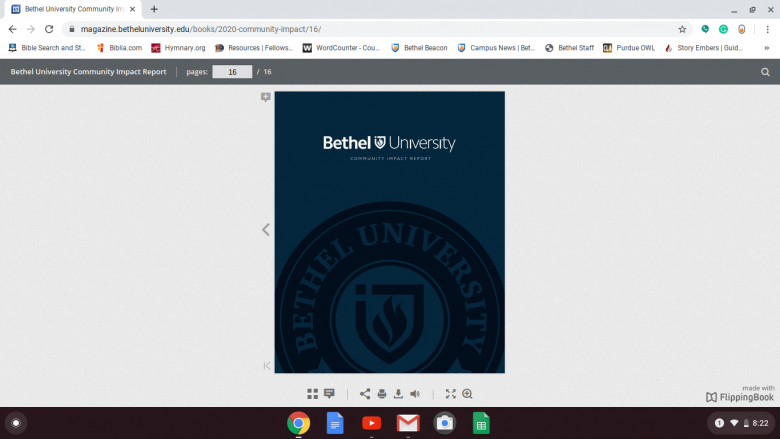Add a note to page
The image size is (780, 439).
pyautogui.click(x=266, y=97)
